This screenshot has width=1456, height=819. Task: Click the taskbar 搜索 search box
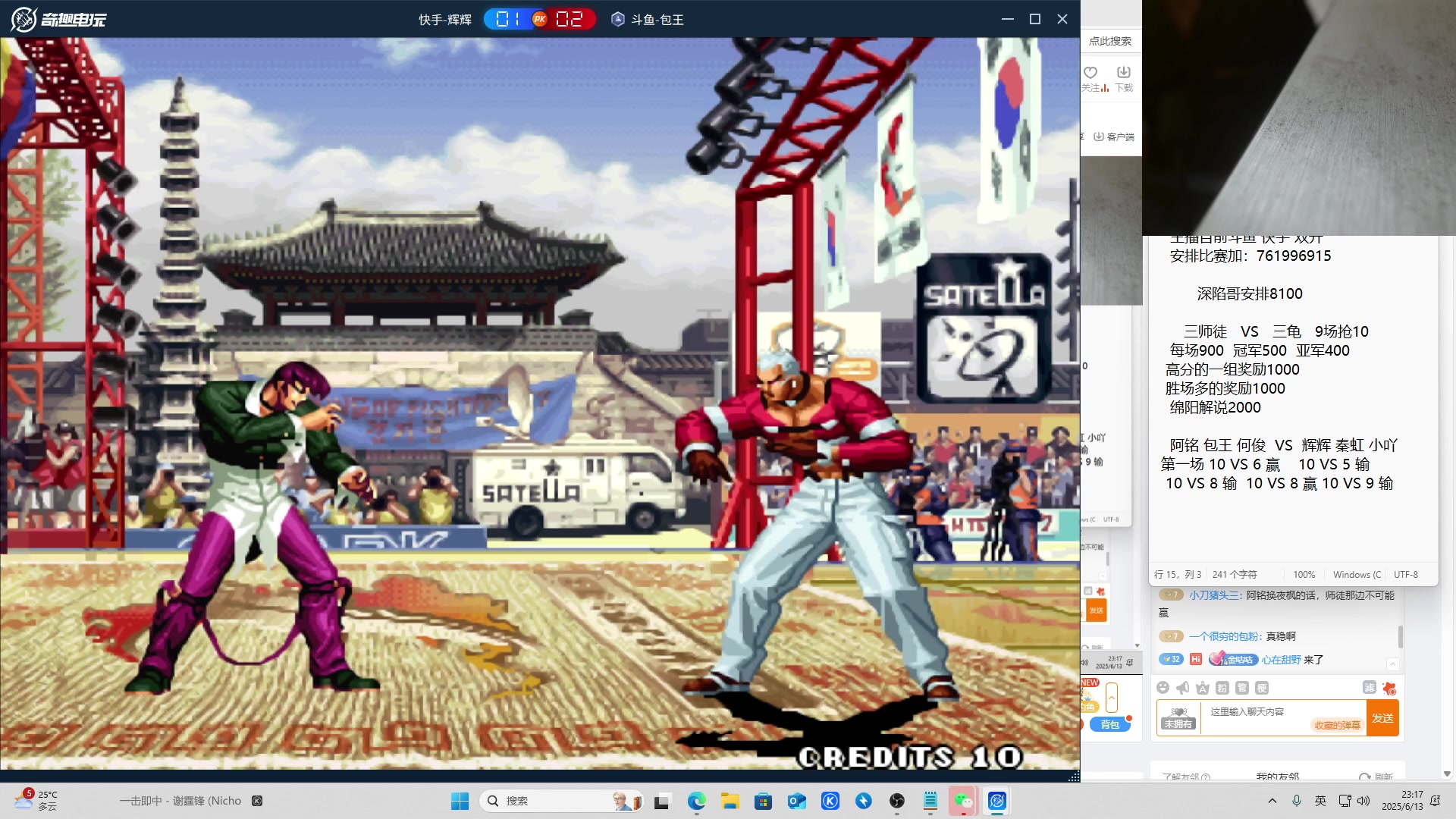click(561, 801)
